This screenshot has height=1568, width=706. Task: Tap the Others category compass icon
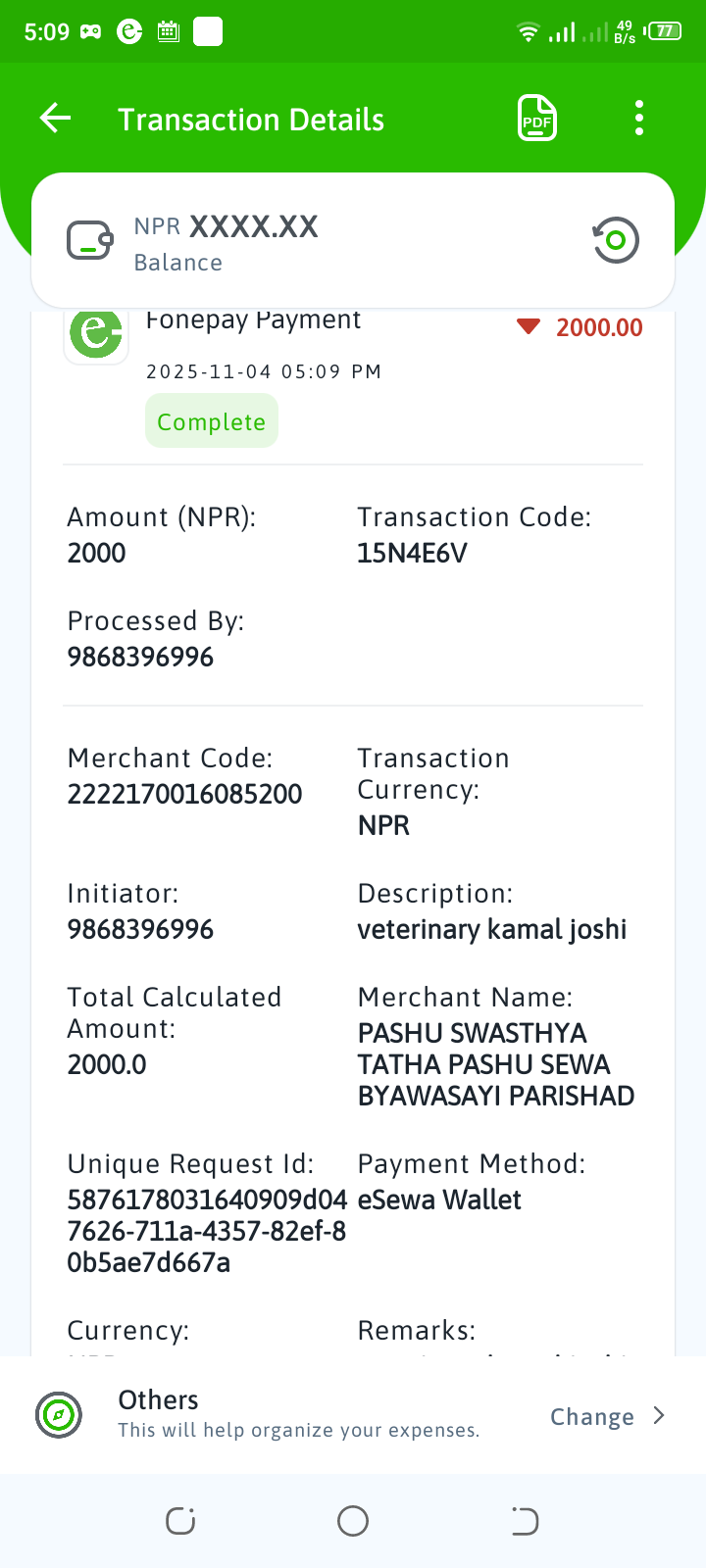tap(58, 1415)
